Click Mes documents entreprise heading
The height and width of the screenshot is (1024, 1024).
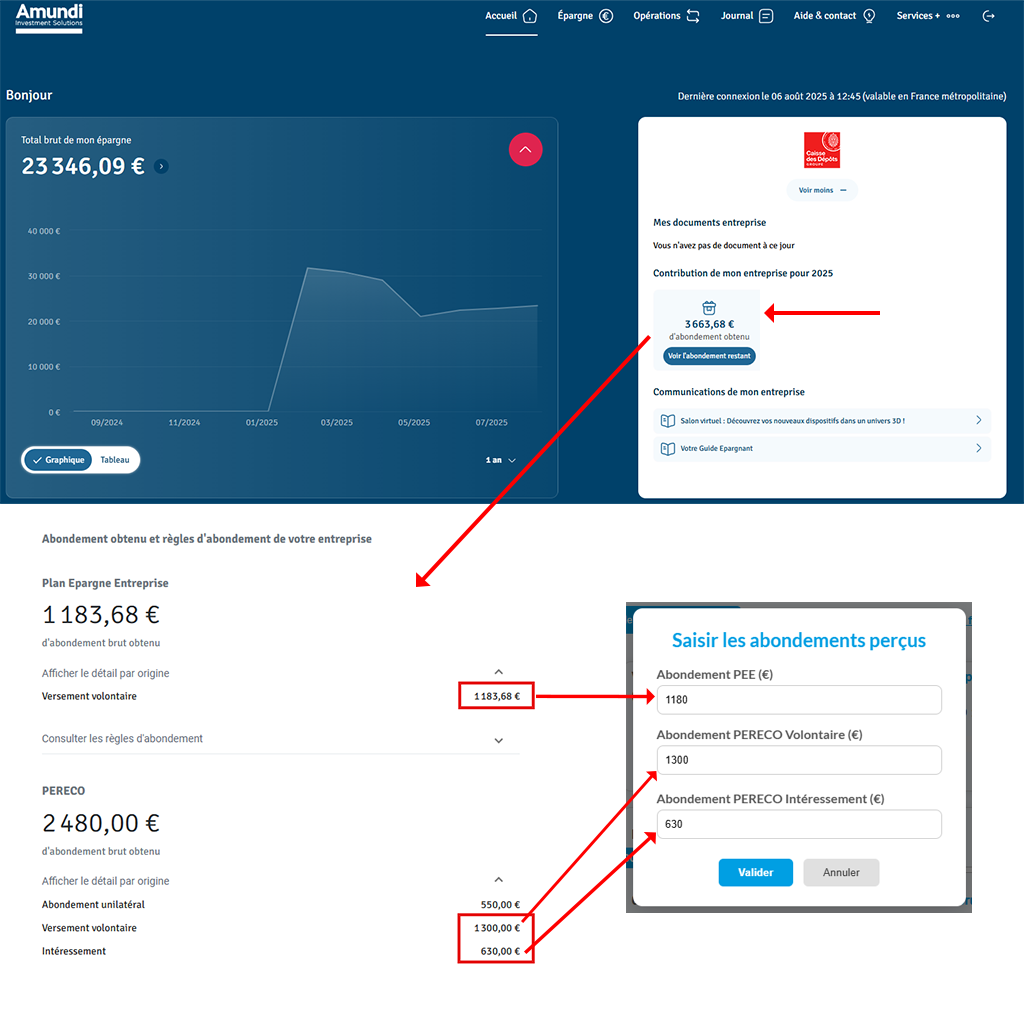709,223
